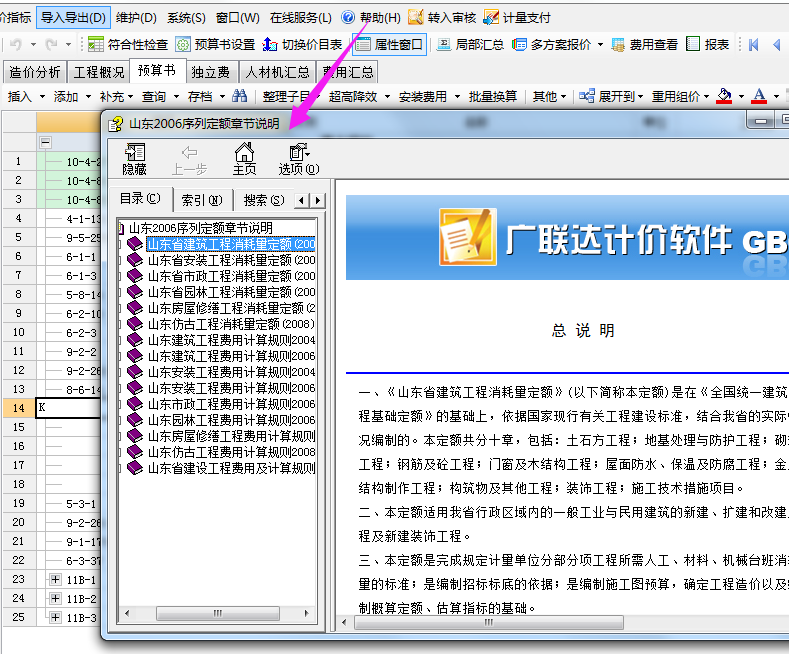789x654 pixels.
Task: Click 计量支付 in menu bar
Action: (517, 18)
